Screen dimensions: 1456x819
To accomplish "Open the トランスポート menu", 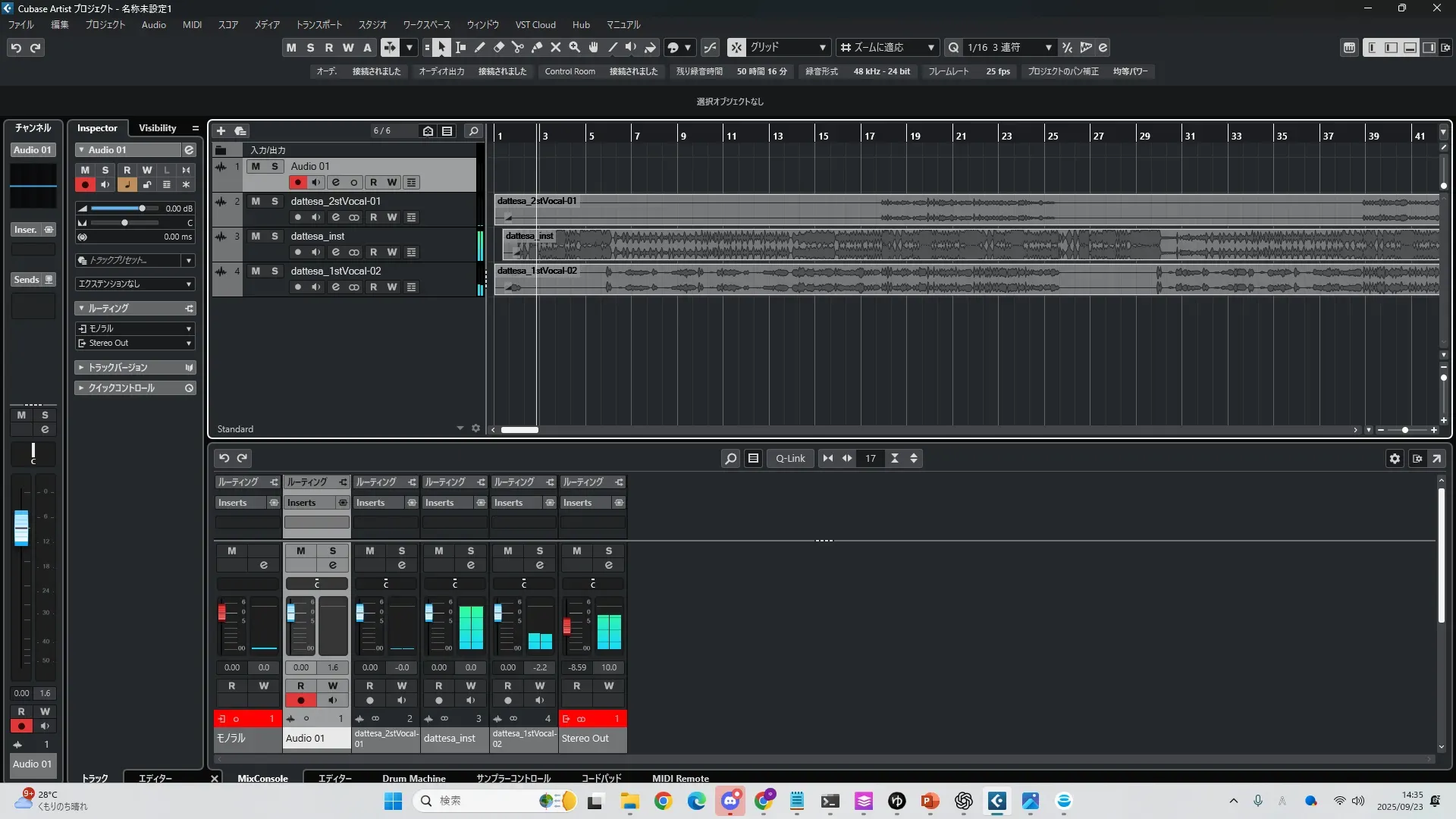I will pos(318,25).
